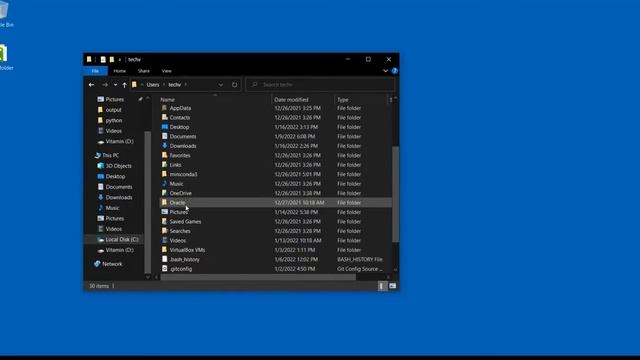Click the horizontal scrollbar of file list
Screen dimensions: 640x360
pyautogui.click(x=258, y=277)
